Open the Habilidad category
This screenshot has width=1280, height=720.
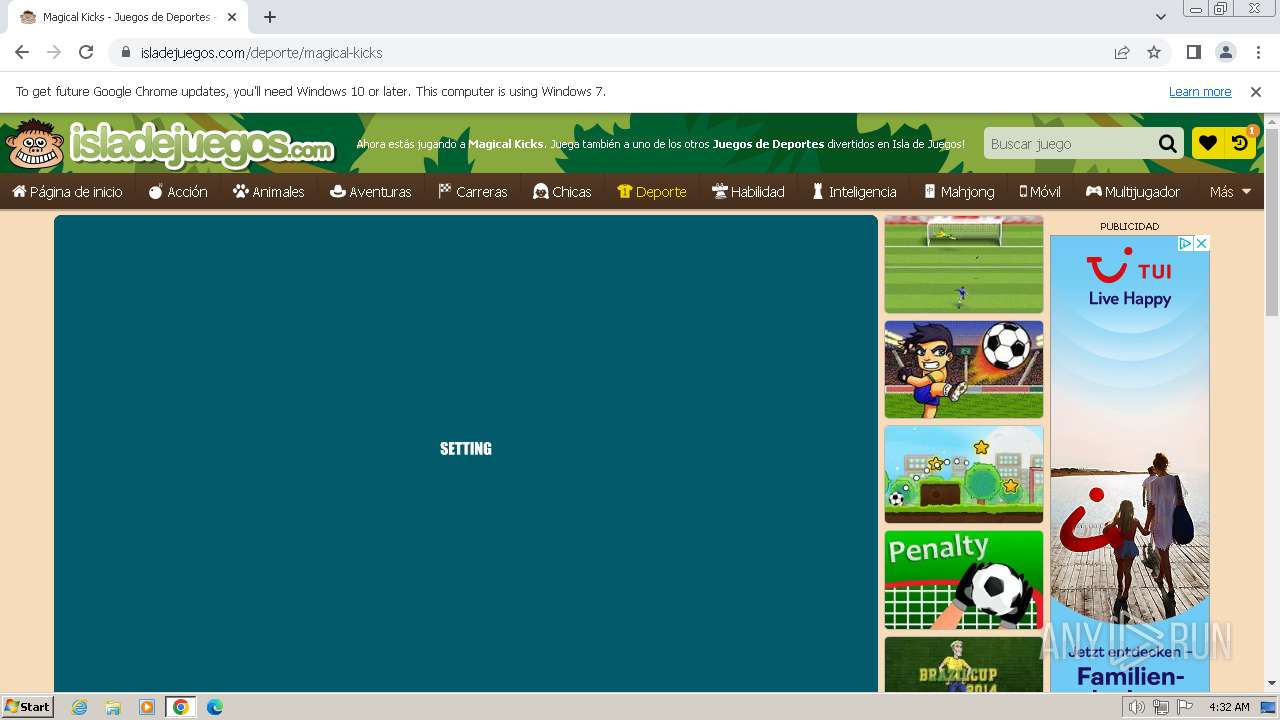pyautogui.click(x=748, y=192)
